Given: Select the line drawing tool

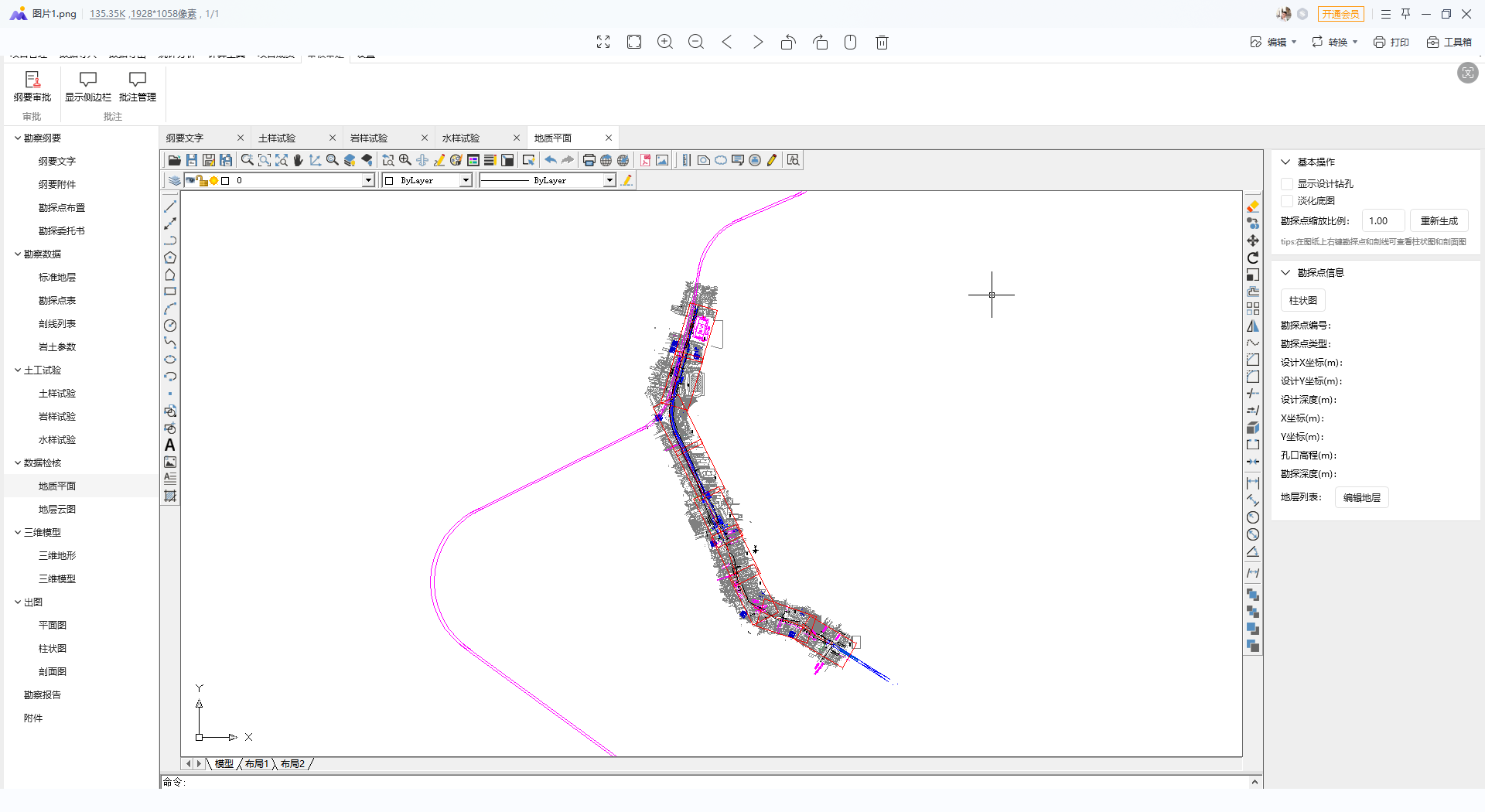Looking at the screenshot, I should tap(170, 206).
